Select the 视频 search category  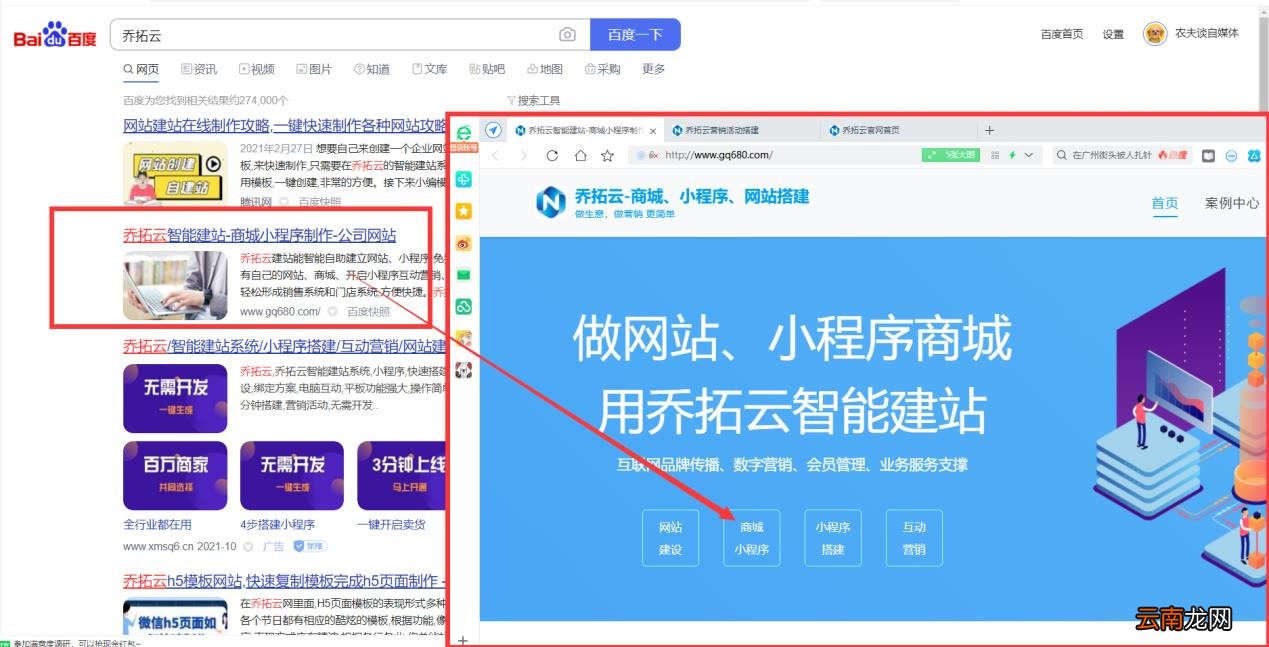tap(257, 69)
